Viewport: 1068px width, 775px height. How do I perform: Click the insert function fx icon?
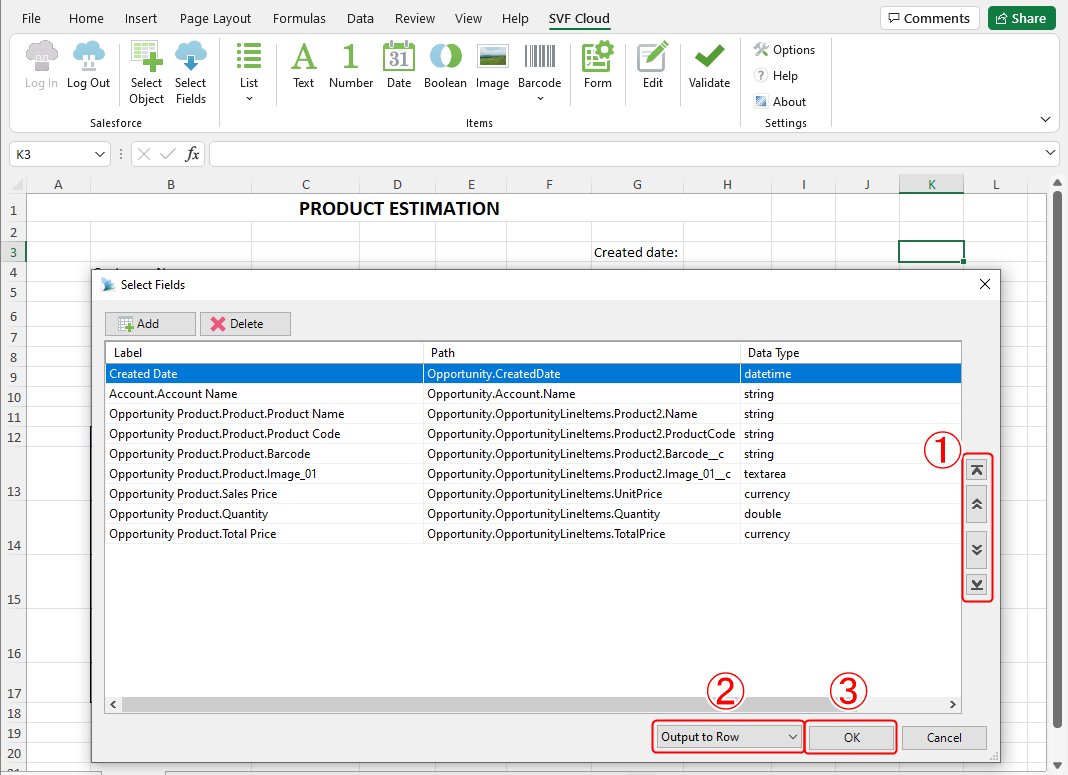tap(192, 154)
